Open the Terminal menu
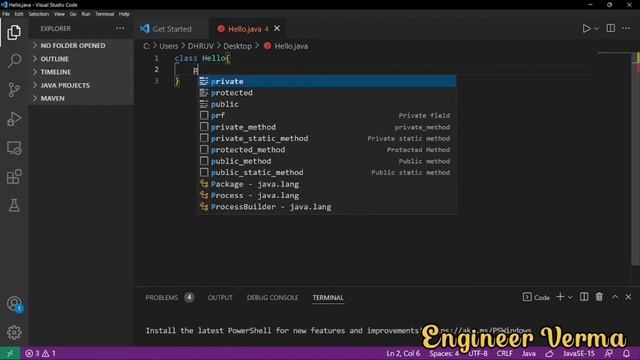 pyautogui.click(x=104, y=14)
